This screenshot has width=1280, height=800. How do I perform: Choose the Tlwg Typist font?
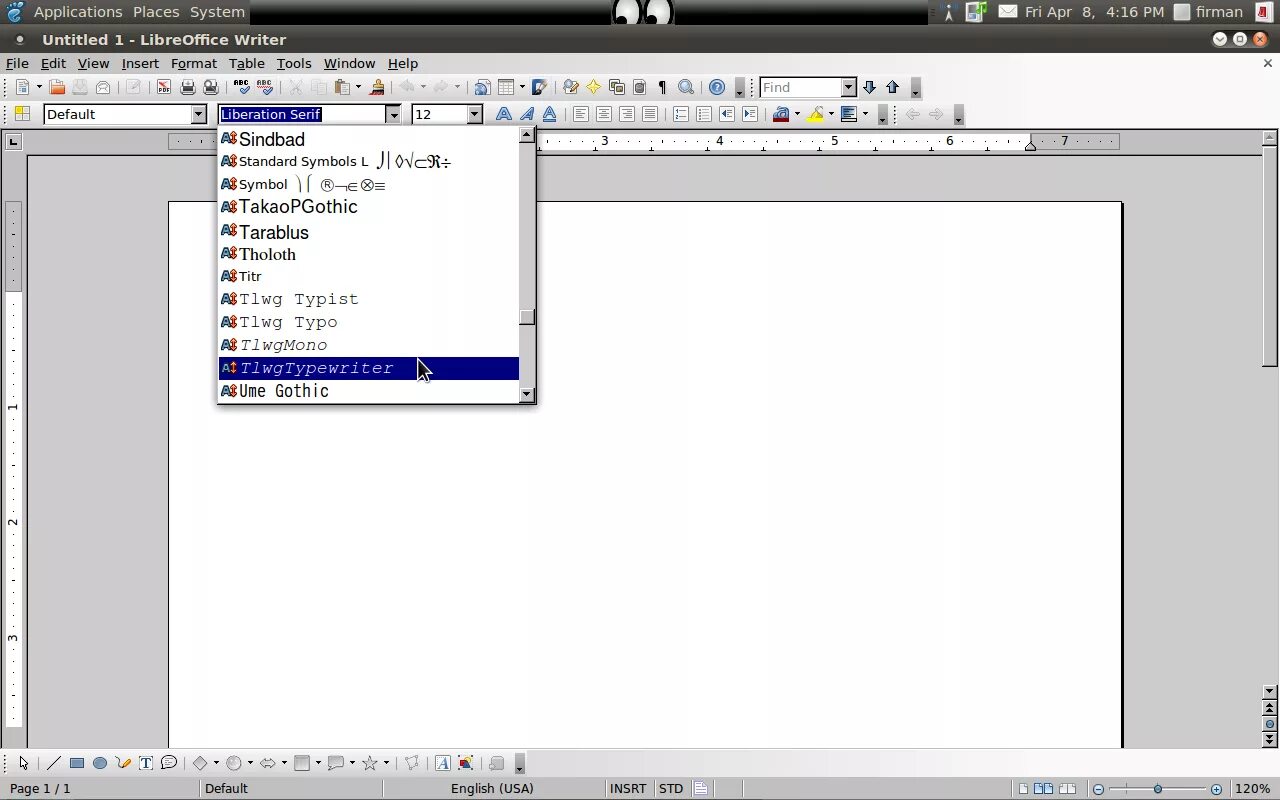point(368,299)
